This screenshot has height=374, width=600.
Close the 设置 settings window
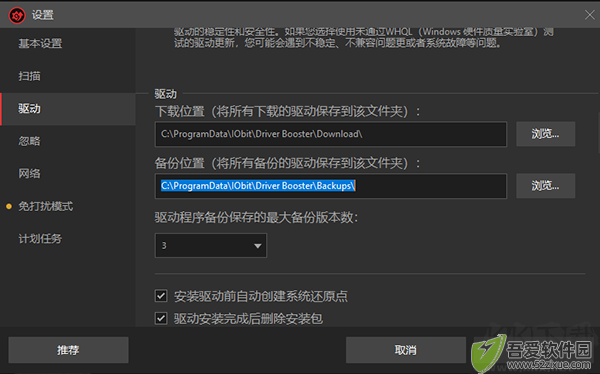click(x=590, y=15)
